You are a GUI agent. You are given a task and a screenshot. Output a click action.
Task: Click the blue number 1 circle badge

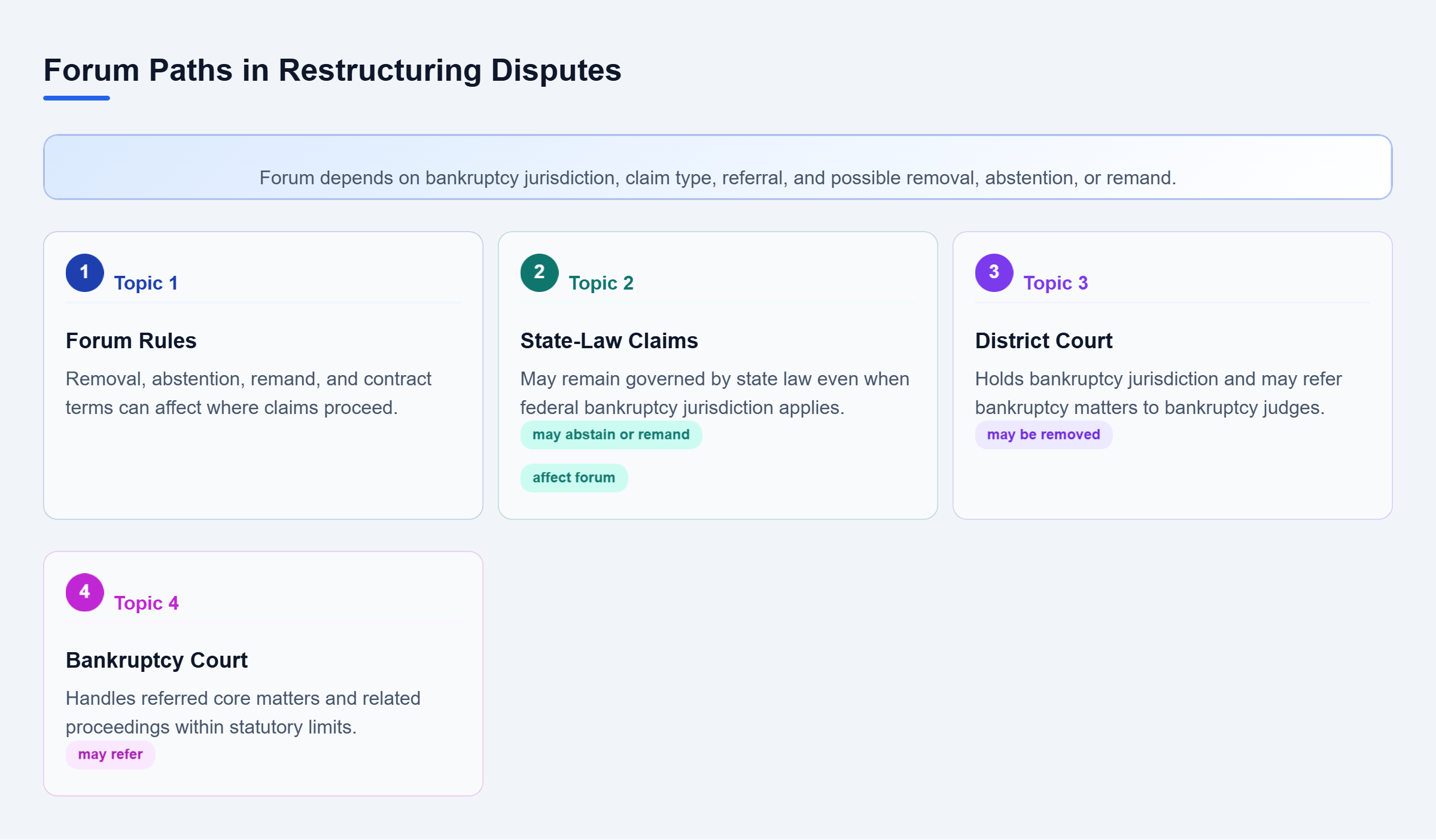[x=84, y=273]
